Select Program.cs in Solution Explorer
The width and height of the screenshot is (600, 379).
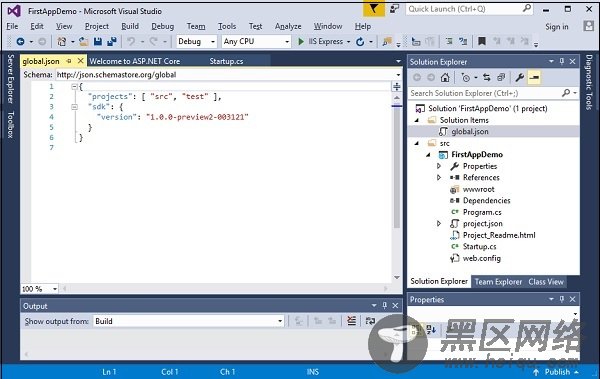click(482, 212)
